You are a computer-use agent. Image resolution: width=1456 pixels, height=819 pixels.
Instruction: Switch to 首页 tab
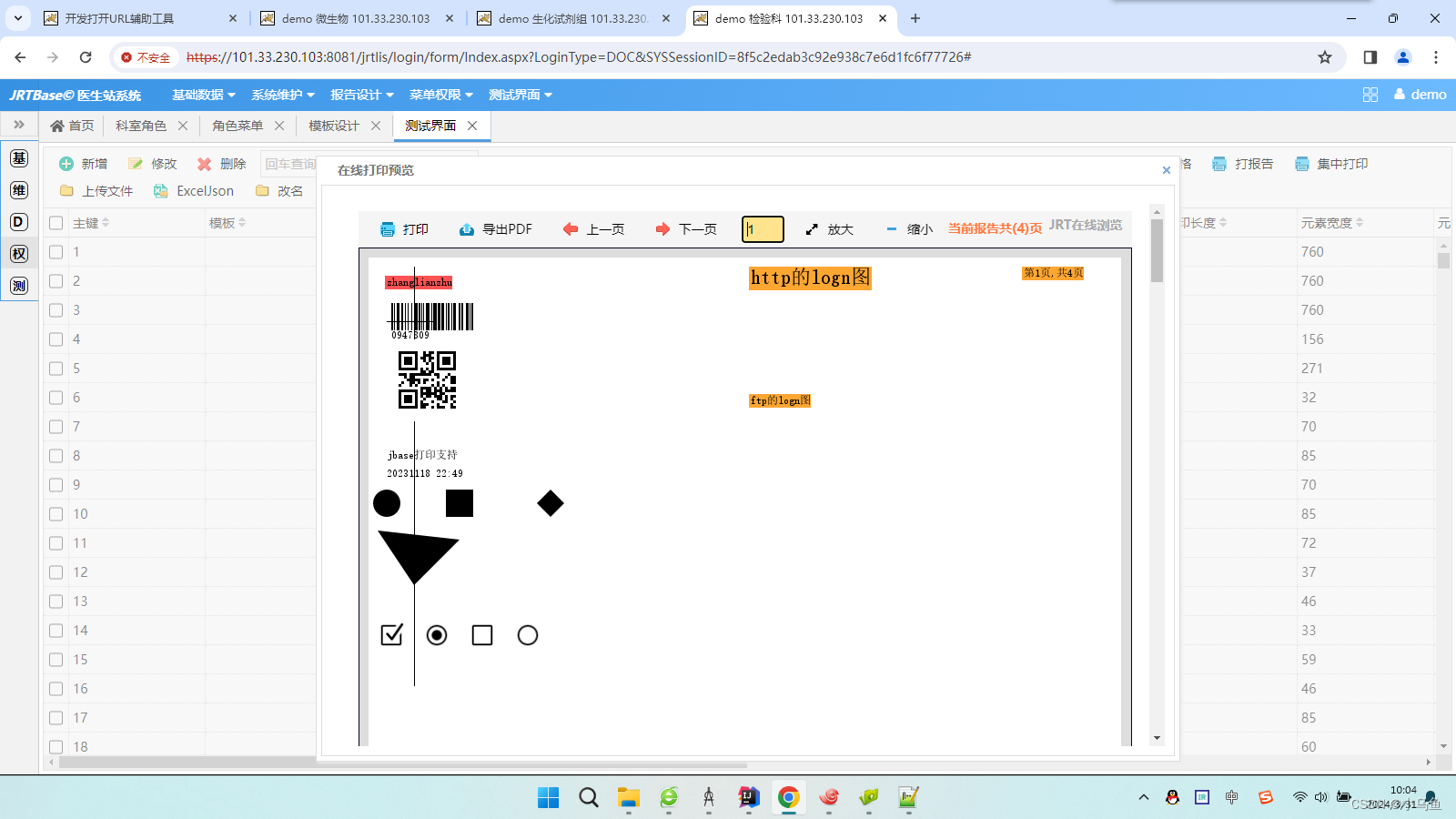72,126
